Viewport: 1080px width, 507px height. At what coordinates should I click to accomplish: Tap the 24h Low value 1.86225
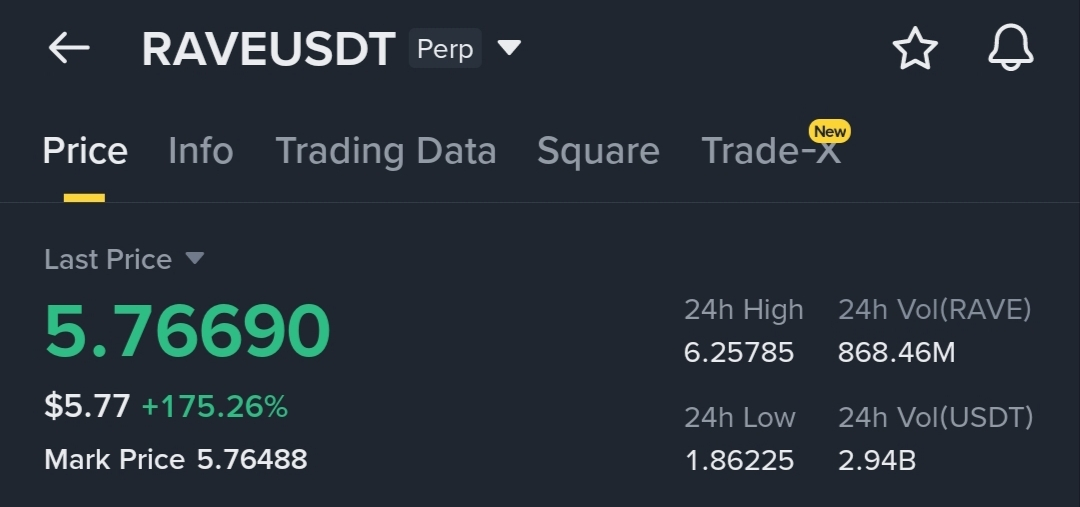[738, 460]
